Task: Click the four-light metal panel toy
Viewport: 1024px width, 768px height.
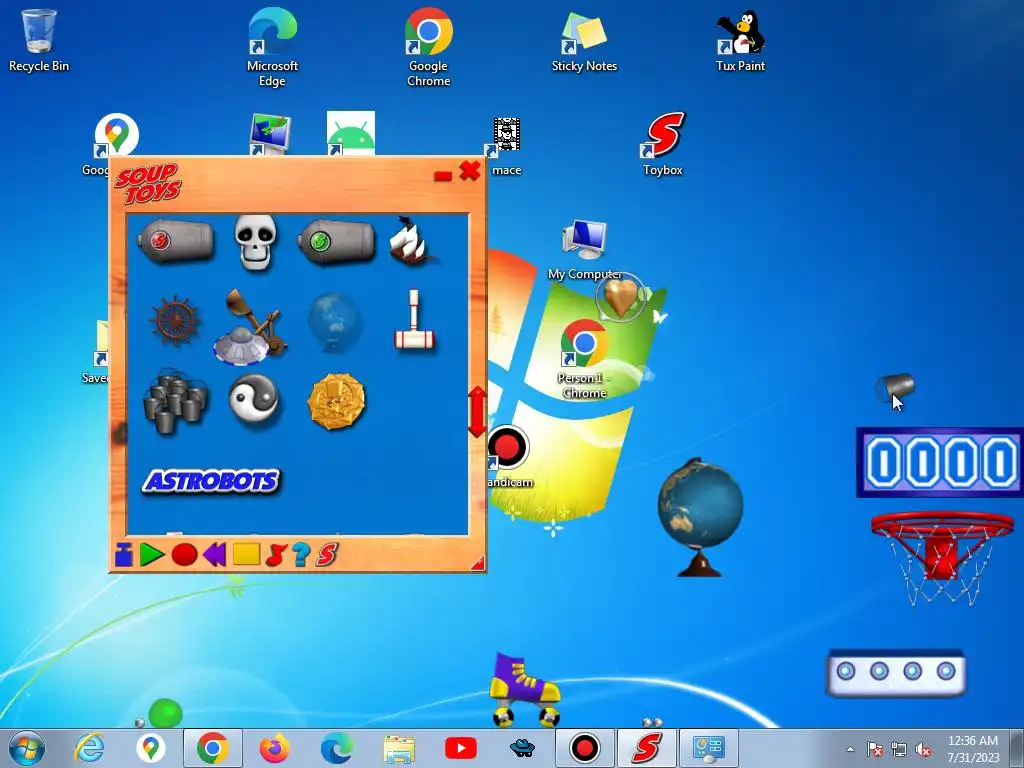Action: coord(895,673)
